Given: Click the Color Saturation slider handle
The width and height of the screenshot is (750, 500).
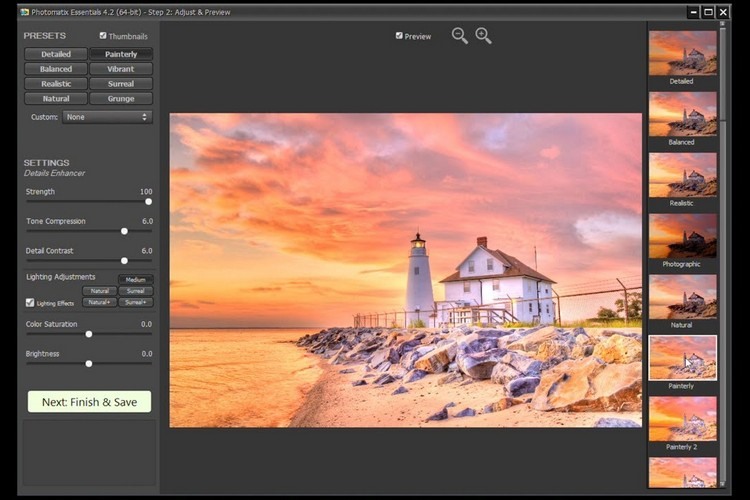Looking at the screenshot, I should pos(89,334).
